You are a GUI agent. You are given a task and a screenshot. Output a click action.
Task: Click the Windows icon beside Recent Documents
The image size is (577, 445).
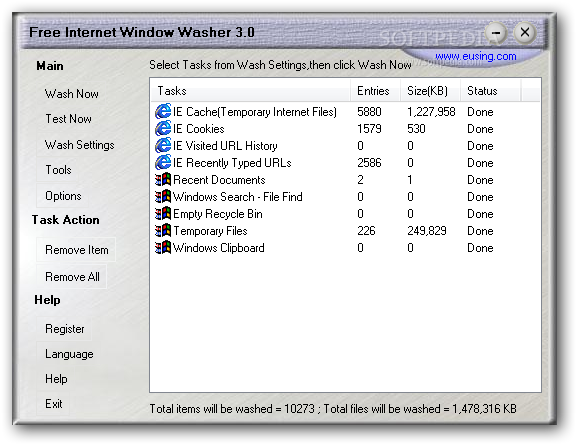[163, 180]
